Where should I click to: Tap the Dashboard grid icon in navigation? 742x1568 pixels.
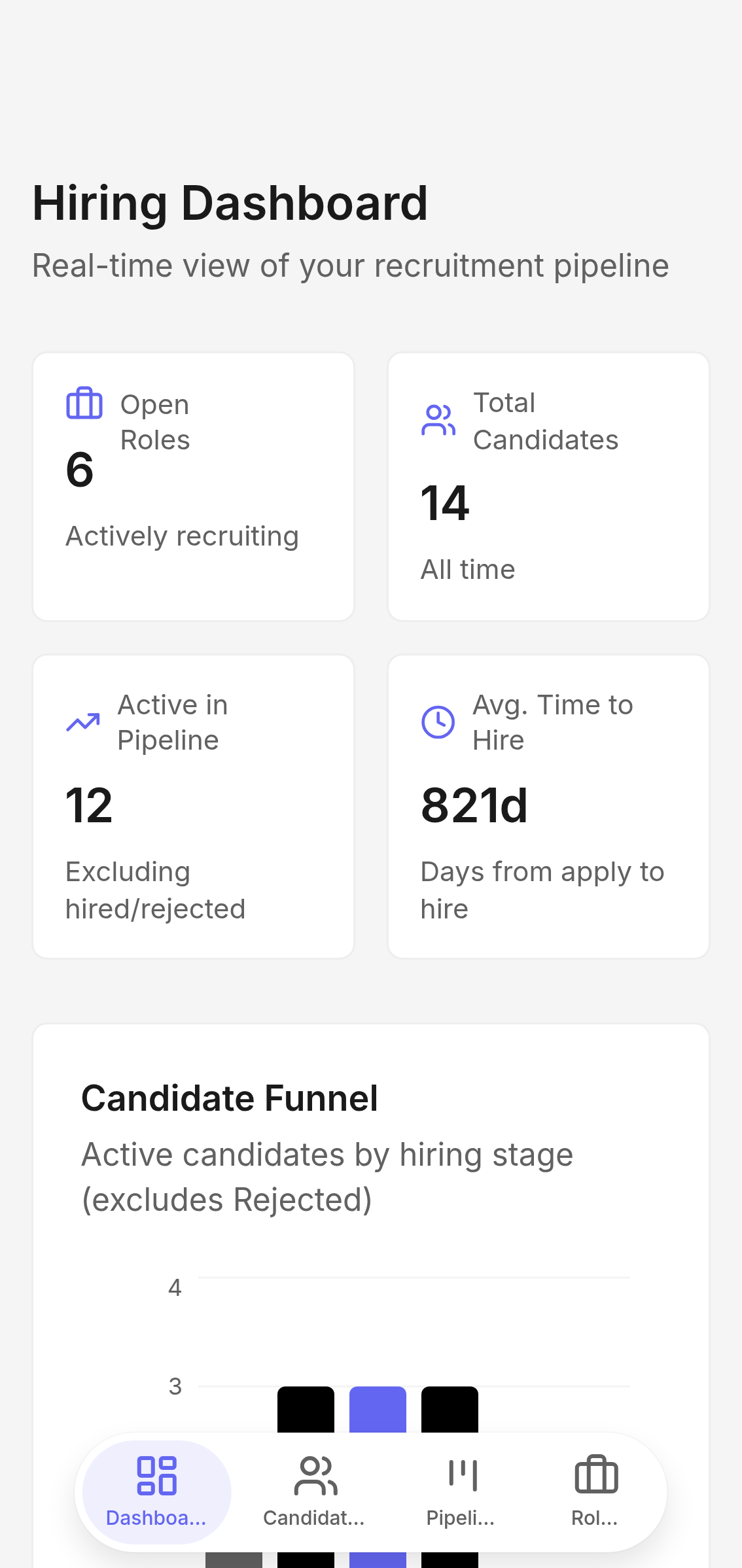click(x=156, y=1475)
